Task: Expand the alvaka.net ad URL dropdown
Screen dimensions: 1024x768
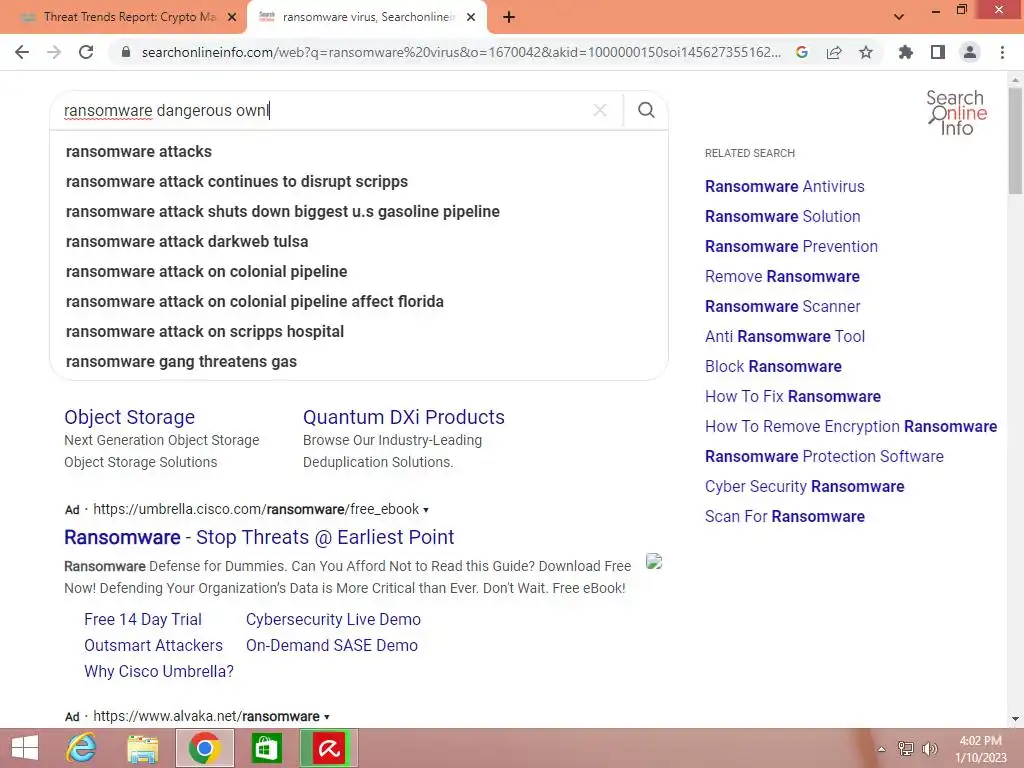Action: click(327, 717)
